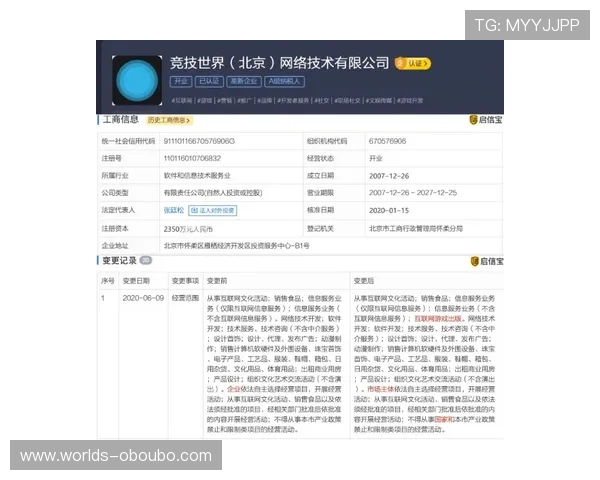The width and height of the screenshot is (600, 480).
Task: Click the 变更事项 column header
Action: click(x=185, y=281)
